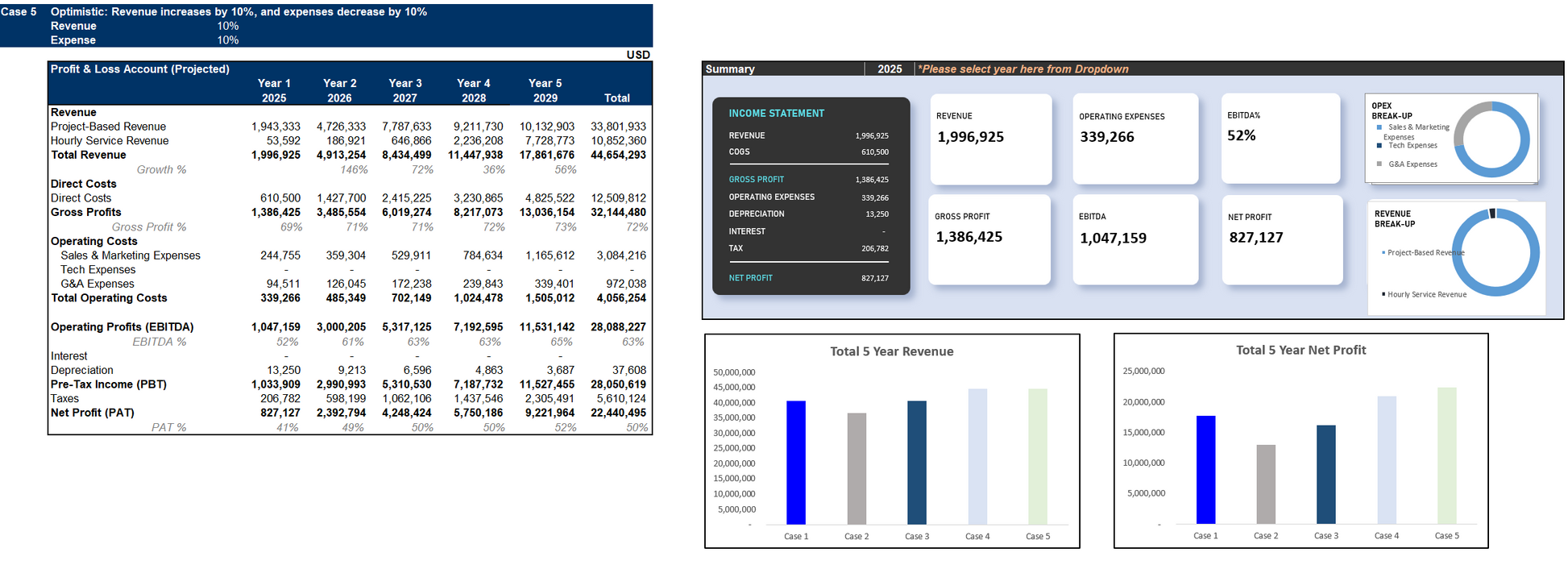Screen dimensions: 1568x569
Task: Select the Total 5 Year Revenue chart title
Action: 891,351
